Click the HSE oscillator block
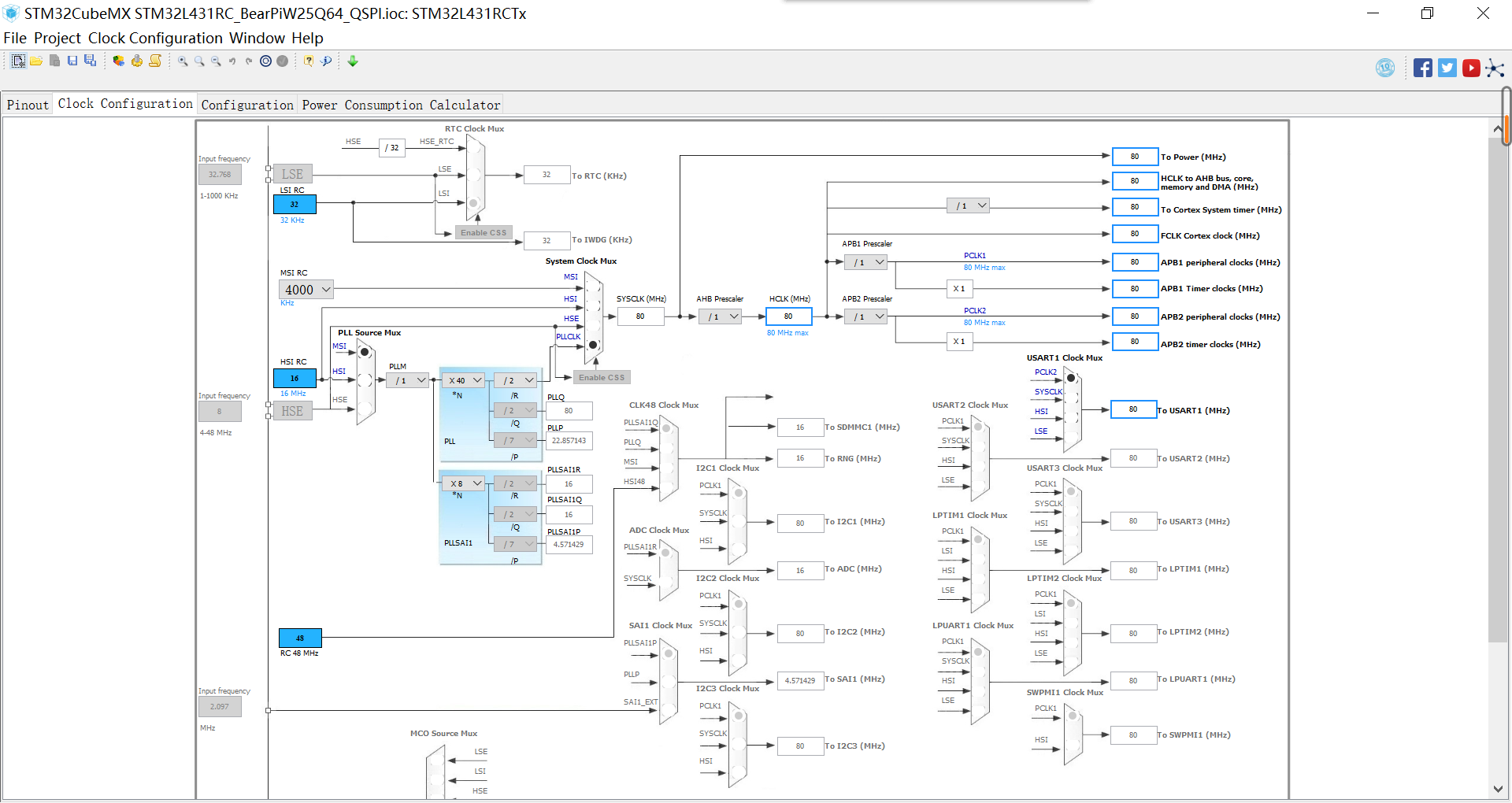This screenshot has height=803, width=1512. [x=292, y=411]
